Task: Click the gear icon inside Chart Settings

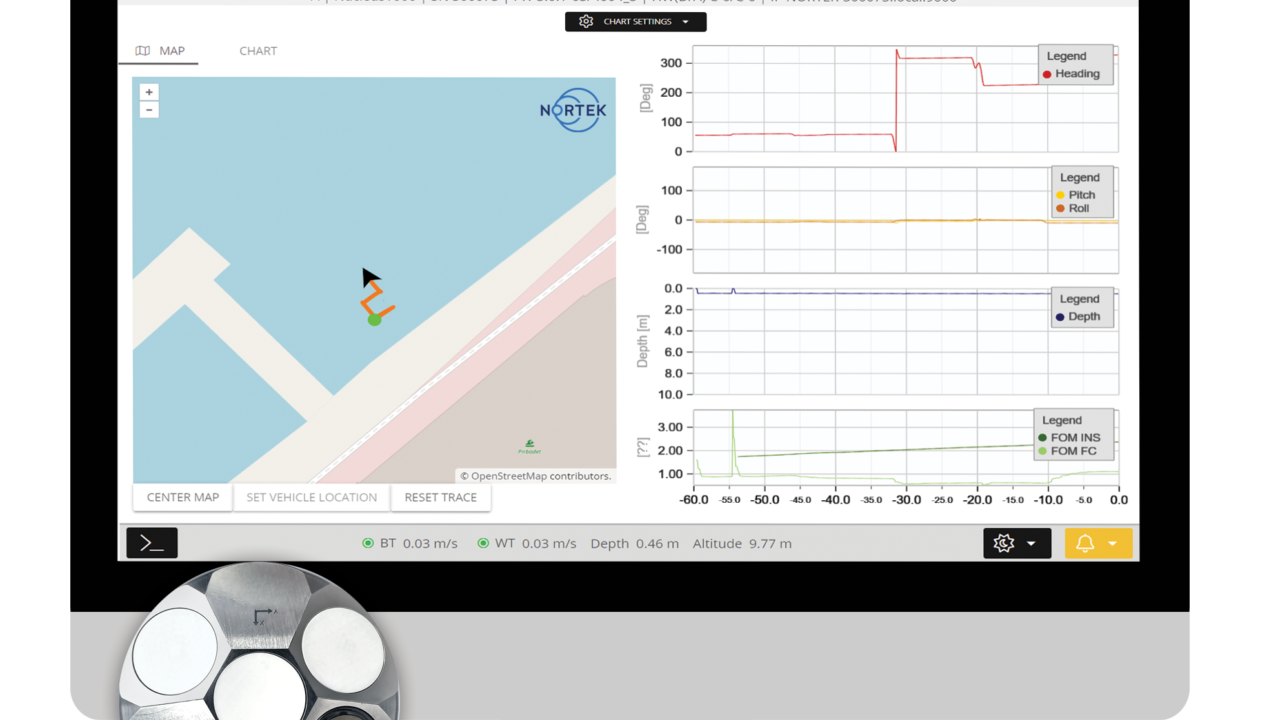Action: (x=586, y=20)
